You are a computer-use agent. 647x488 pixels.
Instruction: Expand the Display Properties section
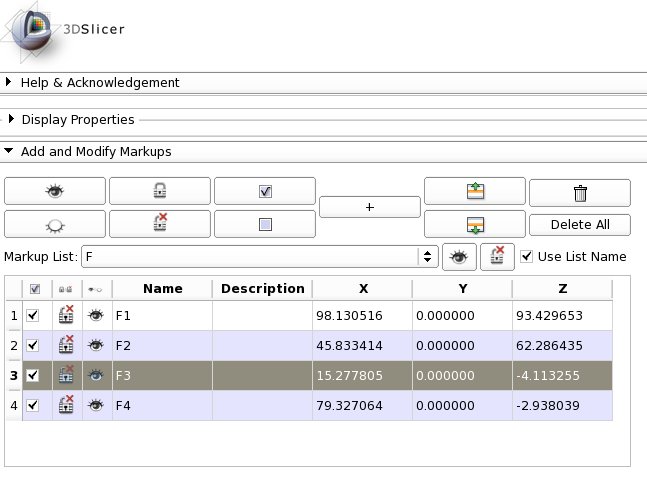[x=10, y=120]
